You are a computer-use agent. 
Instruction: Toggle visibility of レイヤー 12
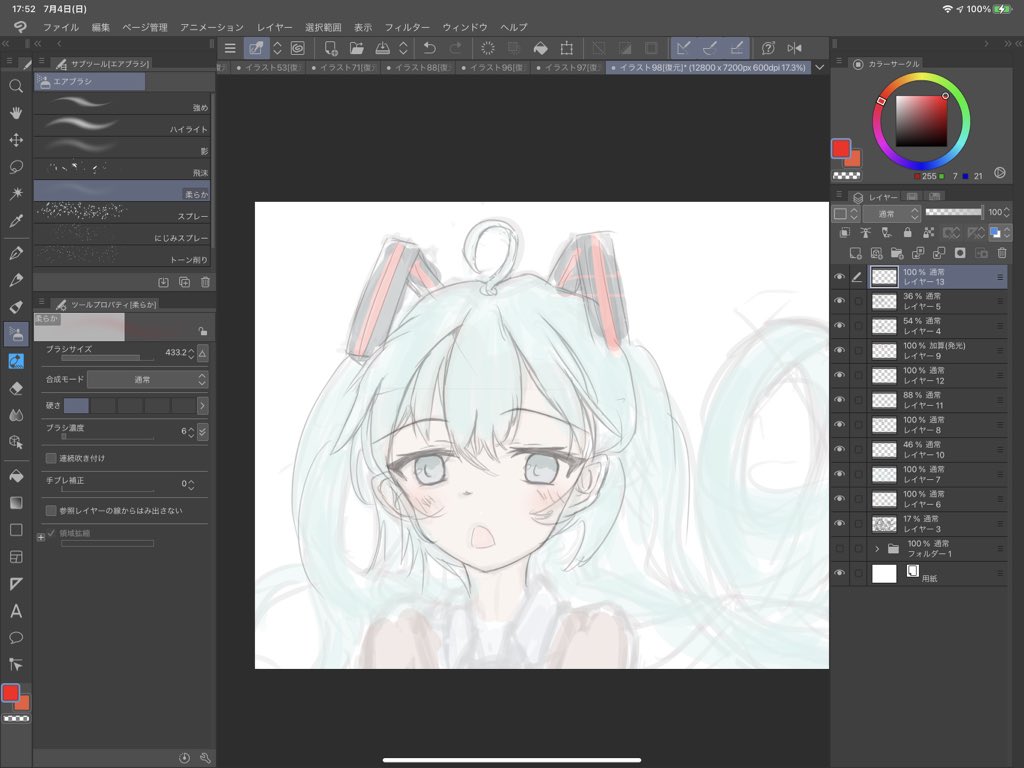(840, 376)
